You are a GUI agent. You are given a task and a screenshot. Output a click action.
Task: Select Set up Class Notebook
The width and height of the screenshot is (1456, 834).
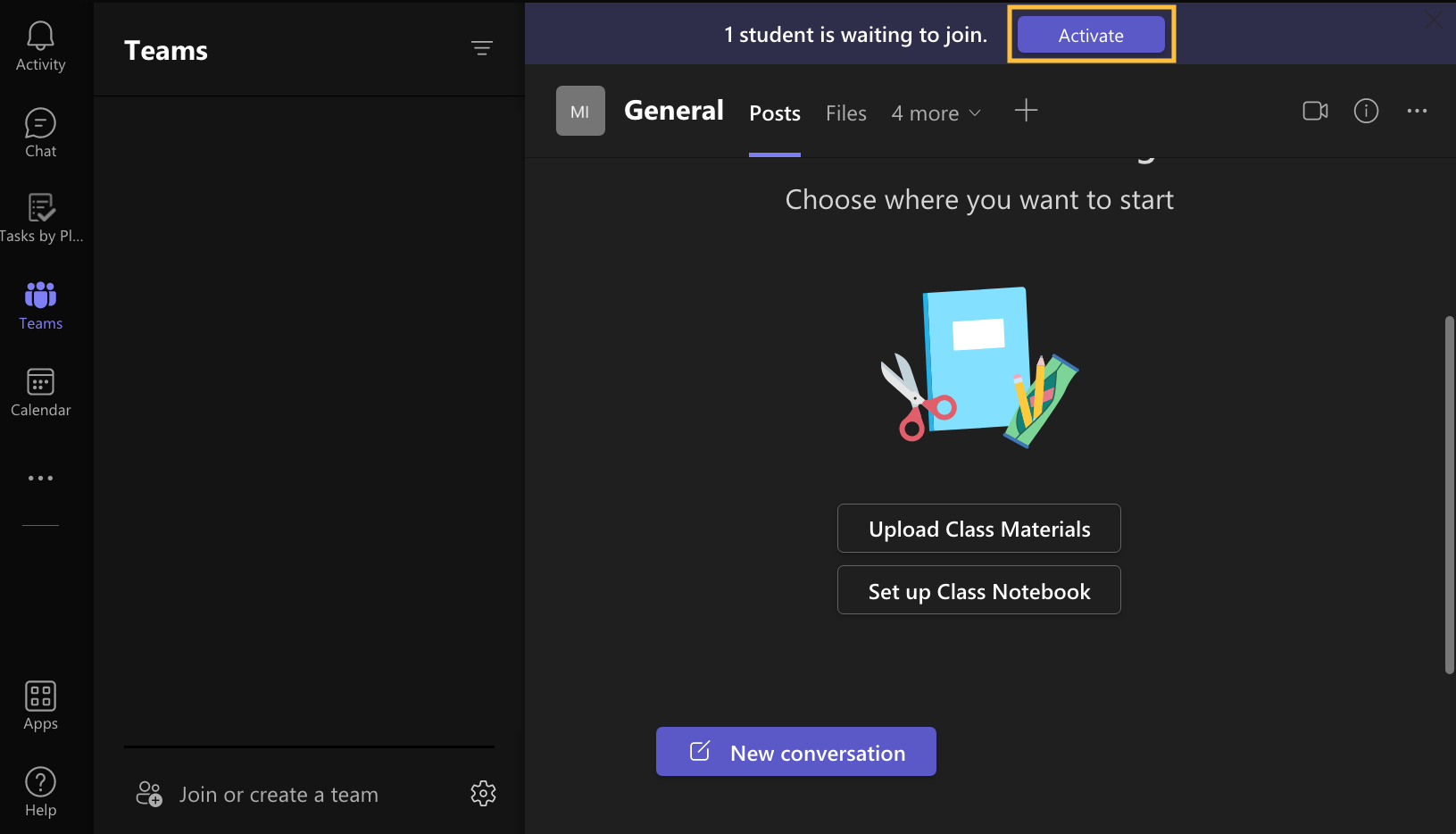978,590
